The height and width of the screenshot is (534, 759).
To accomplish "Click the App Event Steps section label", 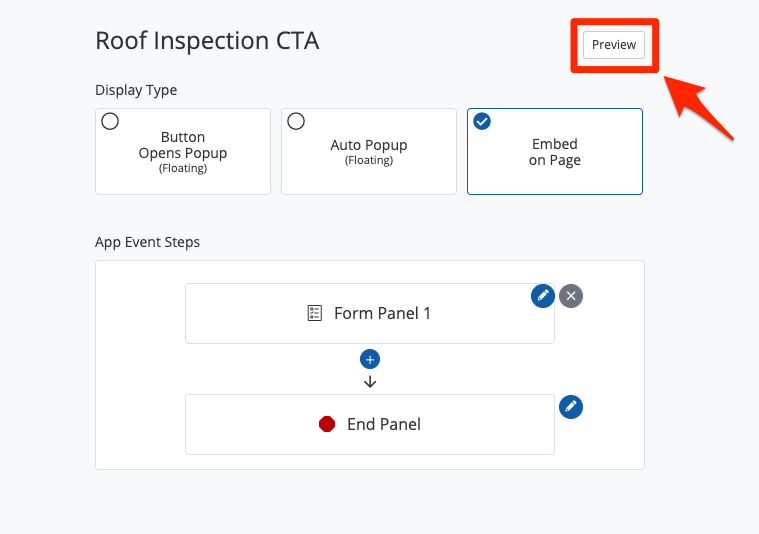I will point(147,242).
